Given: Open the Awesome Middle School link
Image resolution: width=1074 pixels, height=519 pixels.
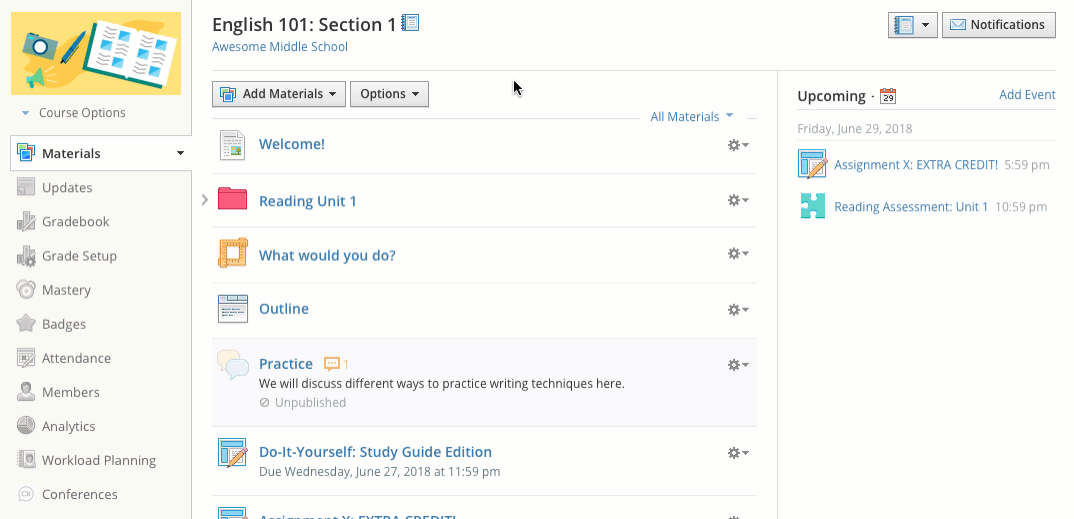Looking at the screenshot, I should [280, 47].
